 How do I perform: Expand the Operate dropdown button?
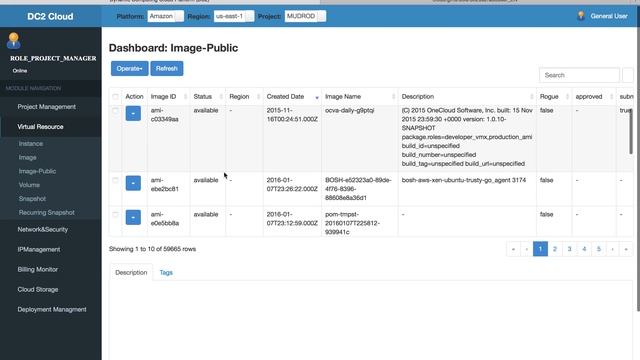click(129, 69)
